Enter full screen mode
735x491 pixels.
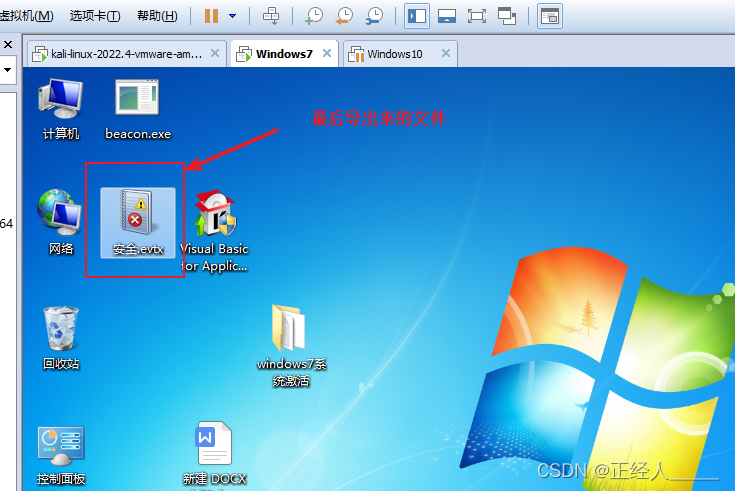[x=477, y=16]
